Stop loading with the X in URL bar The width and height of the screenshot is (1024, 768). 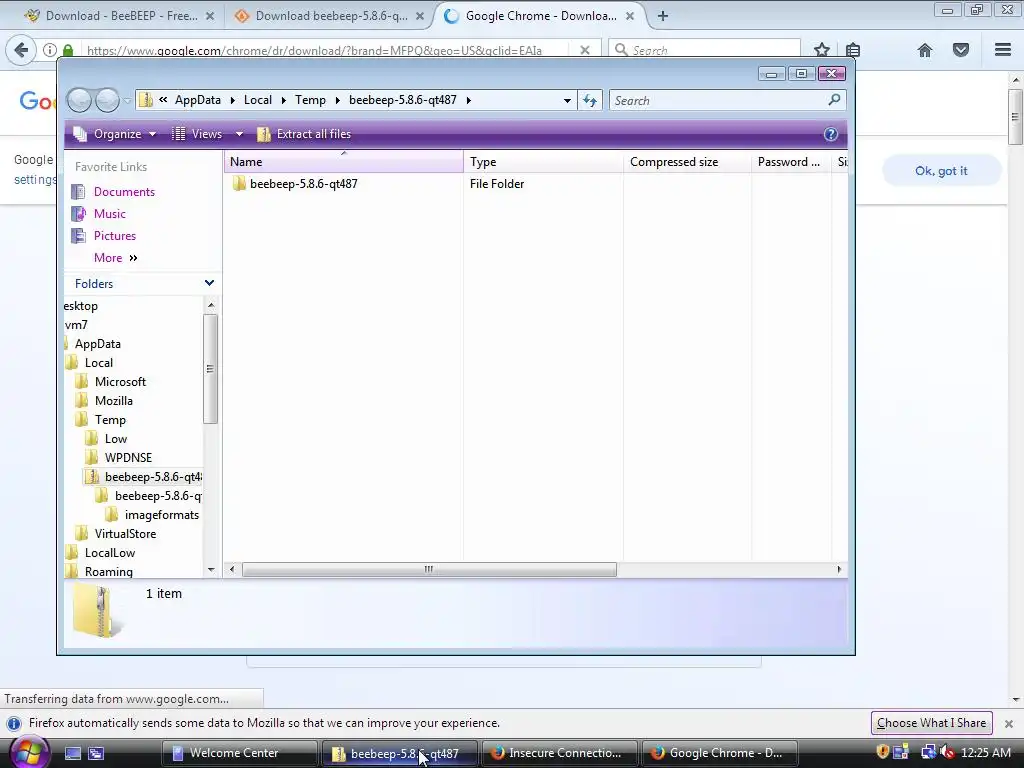585,50
